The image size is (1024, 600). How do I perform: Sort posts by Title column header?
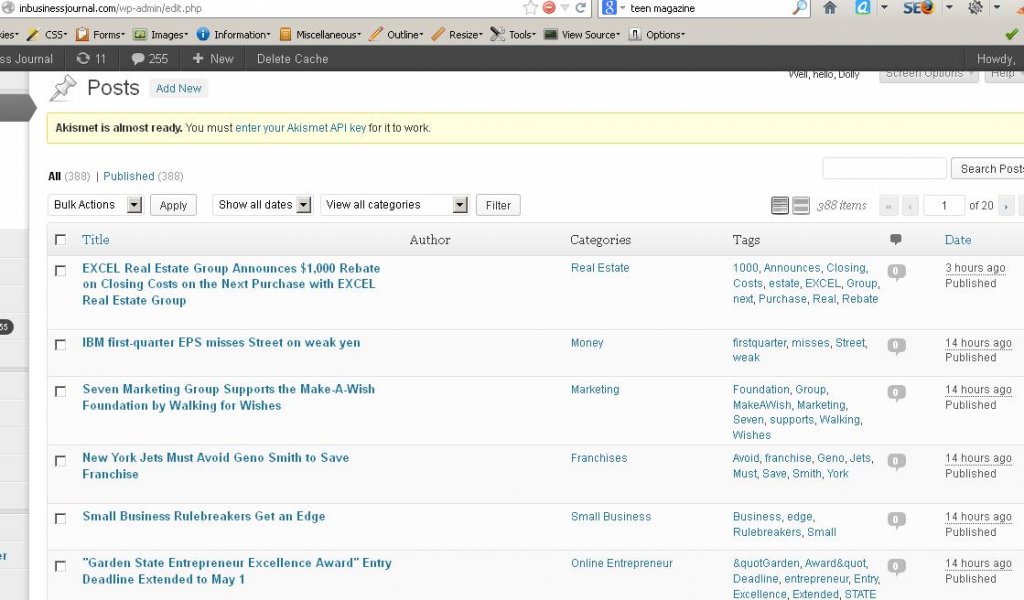coord(95,240)
